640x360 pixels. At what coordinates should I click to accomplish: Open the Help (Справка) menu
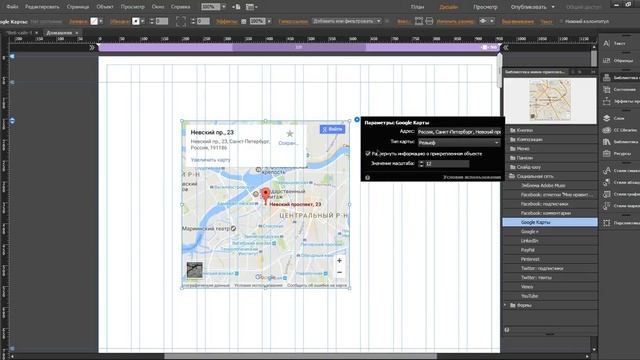click(x=180, y=7)
